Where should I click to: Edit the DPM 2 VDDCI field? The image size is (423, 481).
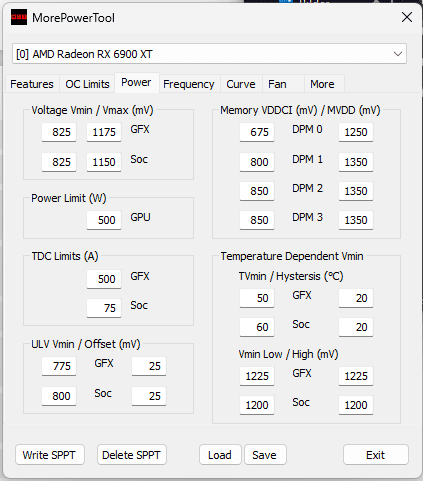click(257, 191)
